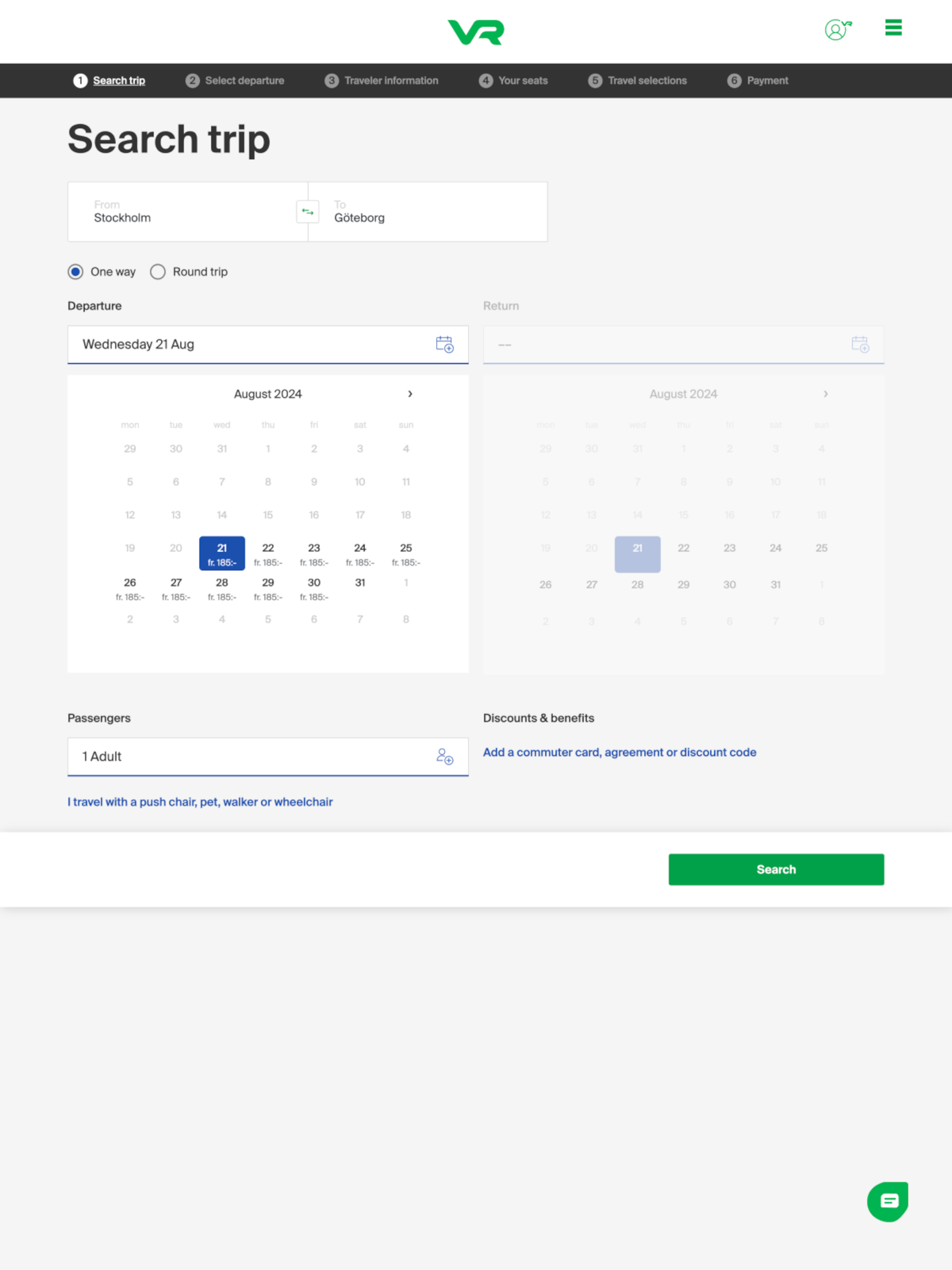Pick 24 August as departure date

[x=360, y=554]
